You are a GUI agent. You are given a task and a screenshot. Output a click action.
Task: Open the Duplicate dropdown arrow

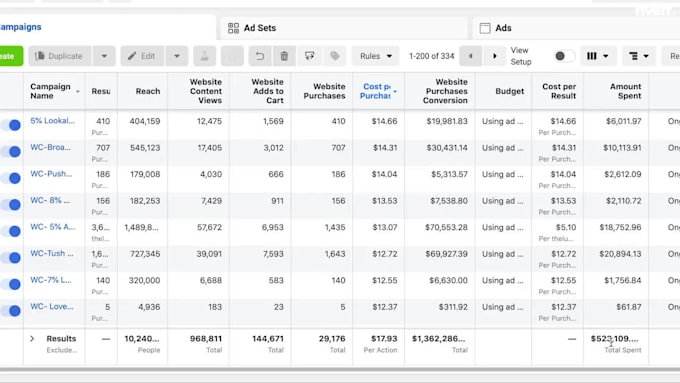(104, 56)
